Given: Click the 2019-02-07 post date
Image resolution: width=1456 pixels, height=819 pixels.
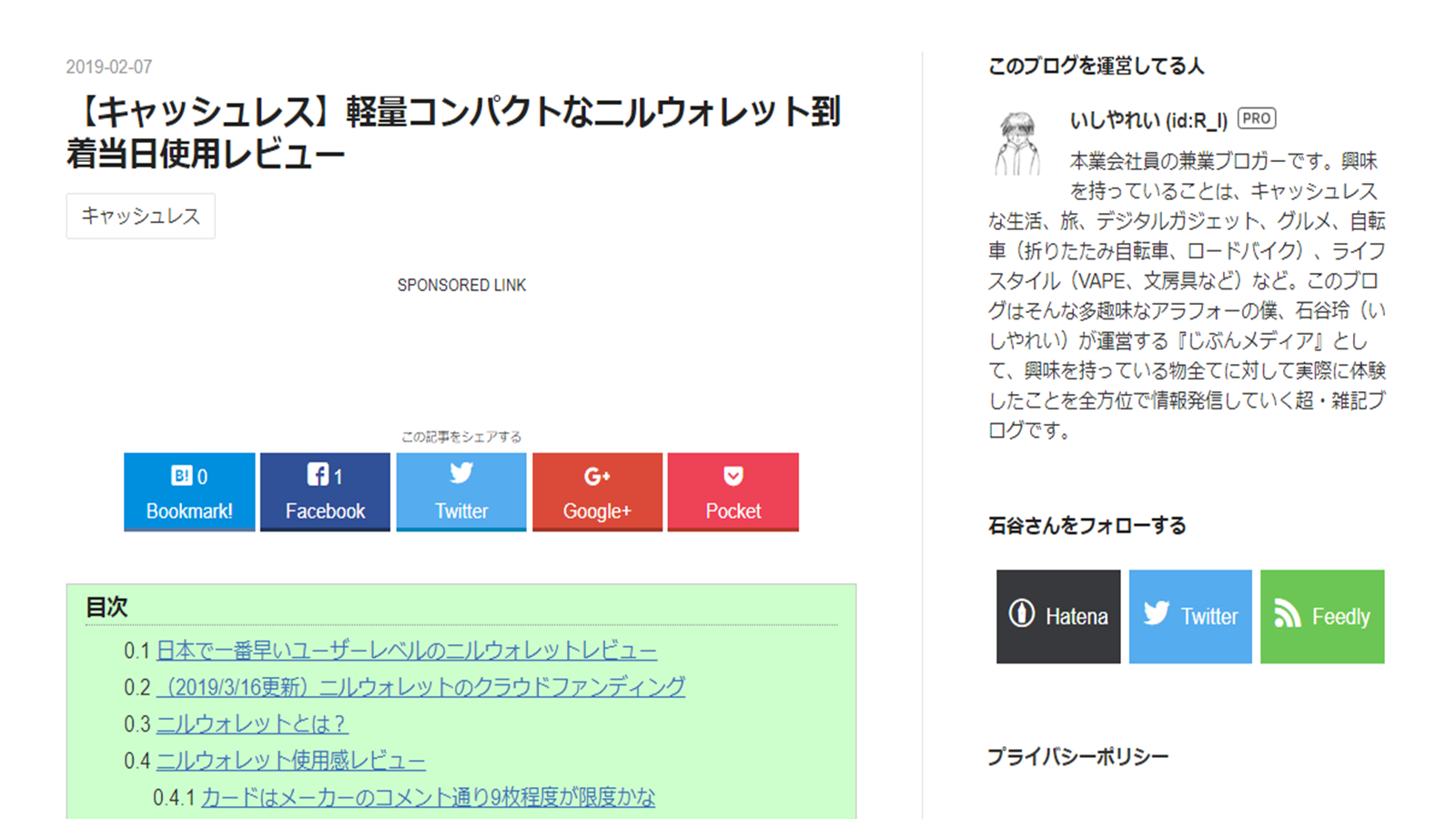Looking at the screenshot, I should tap(109, 66).
